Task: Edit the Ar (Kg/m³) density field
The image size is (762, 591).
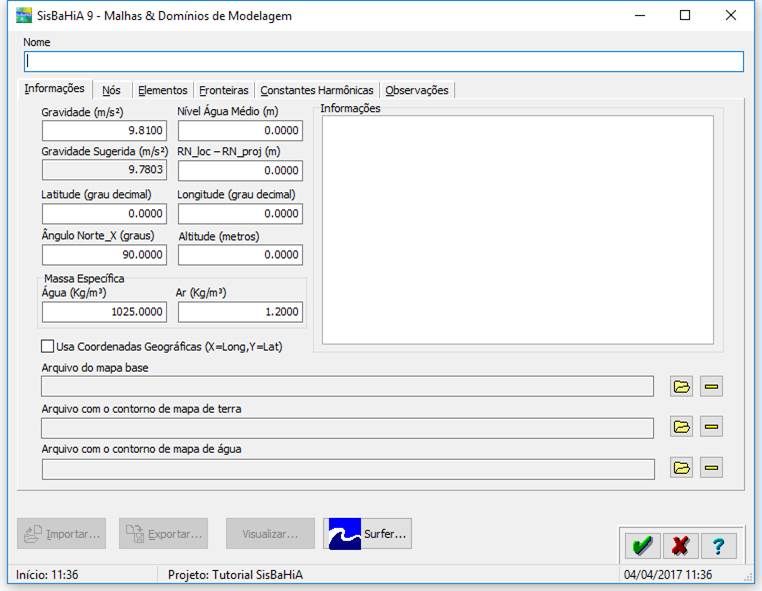Action: (240, 312)
